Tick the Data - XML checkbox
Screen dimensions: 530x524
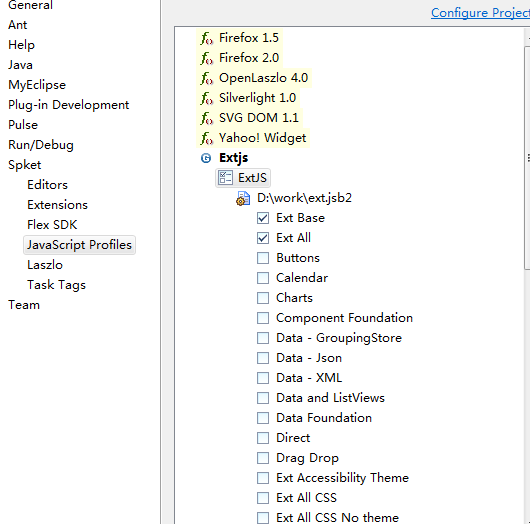(263, 378)
